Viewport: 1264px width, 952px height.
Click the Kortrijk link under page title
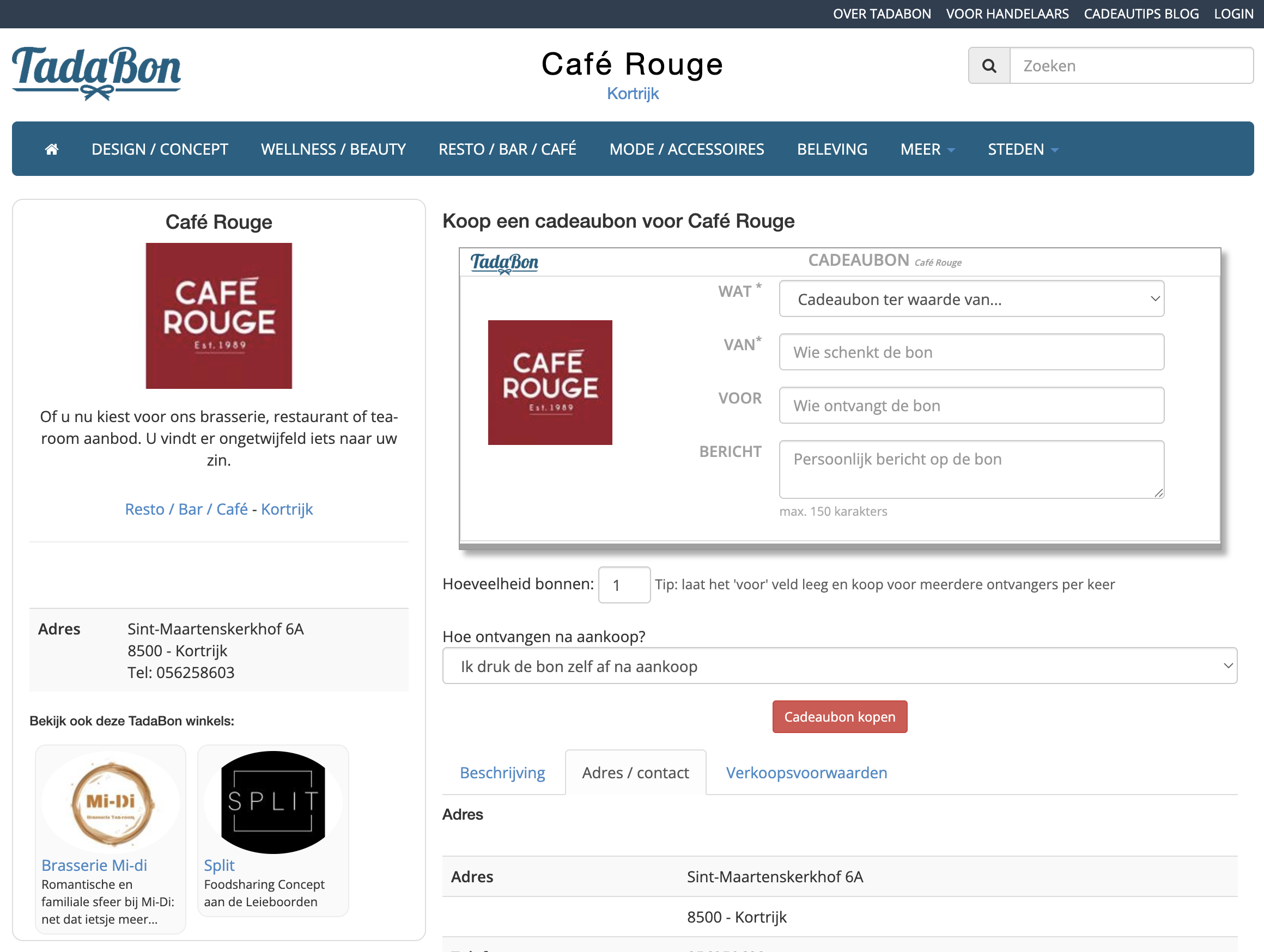coord(633,93)
